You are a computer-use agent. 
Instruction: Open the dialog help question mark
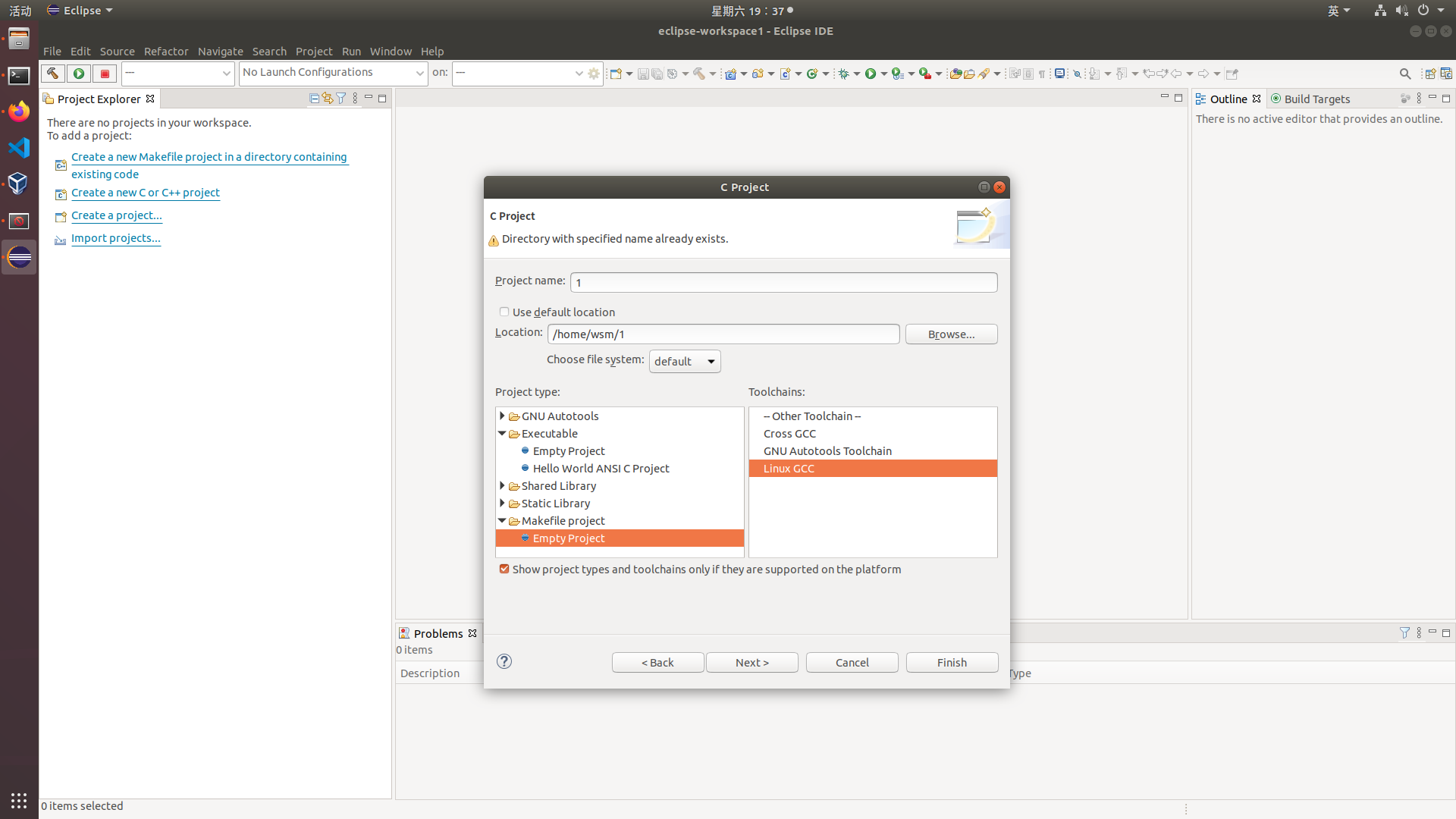[x=504, y=661]
